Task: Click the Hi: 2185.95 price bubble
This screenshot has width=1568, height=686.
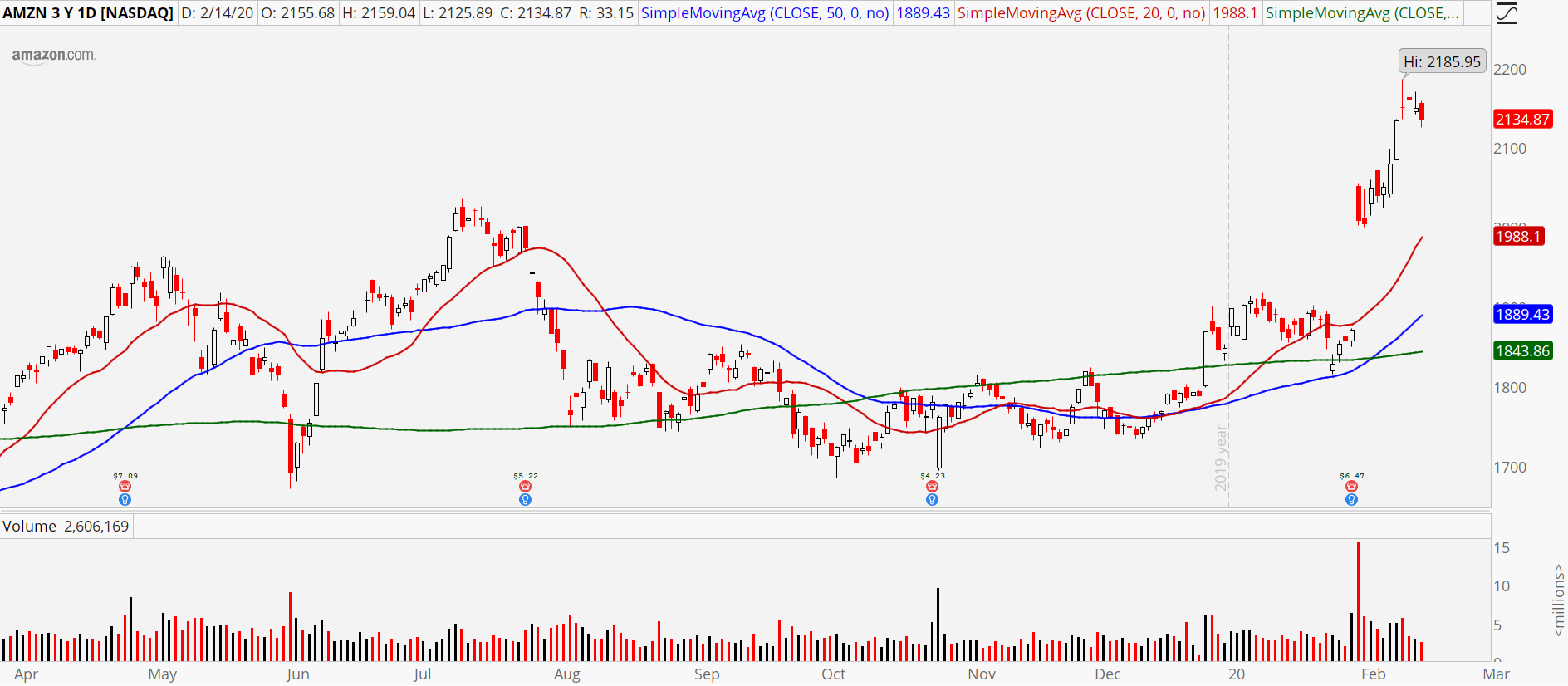Action: tap(1442, 61)
